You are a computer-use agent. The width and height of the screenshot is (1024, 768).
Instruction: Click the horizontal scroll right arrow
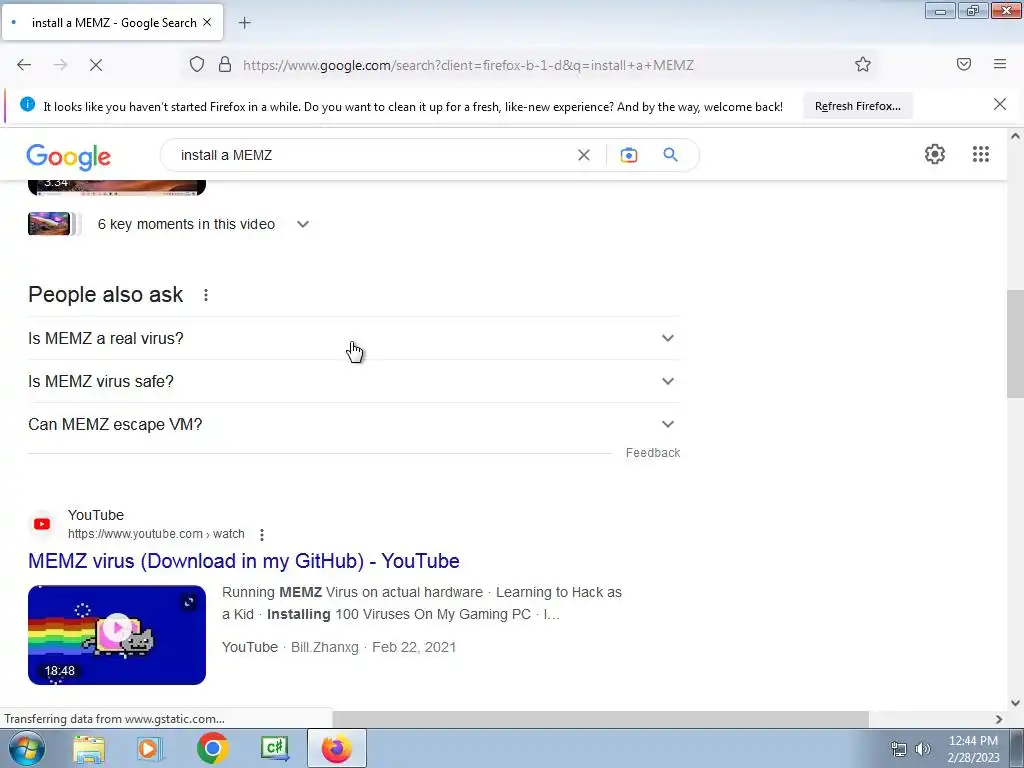click(999, 719)
